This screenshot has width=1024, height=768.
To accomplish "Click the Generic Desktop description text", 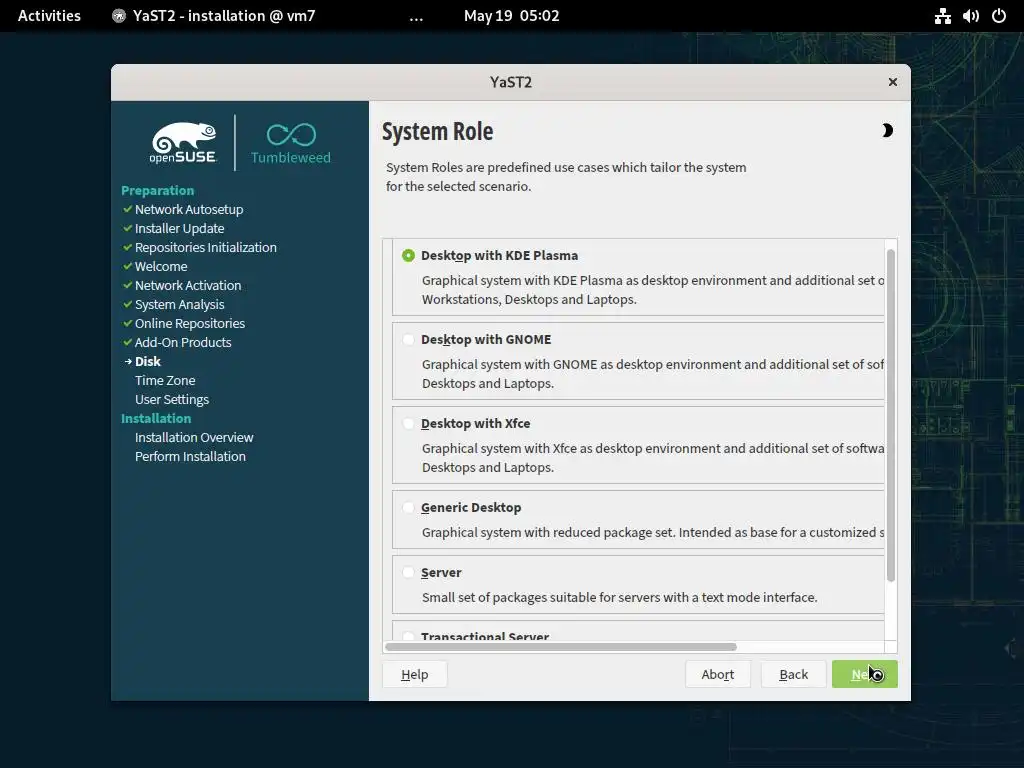I will point(652,533).
